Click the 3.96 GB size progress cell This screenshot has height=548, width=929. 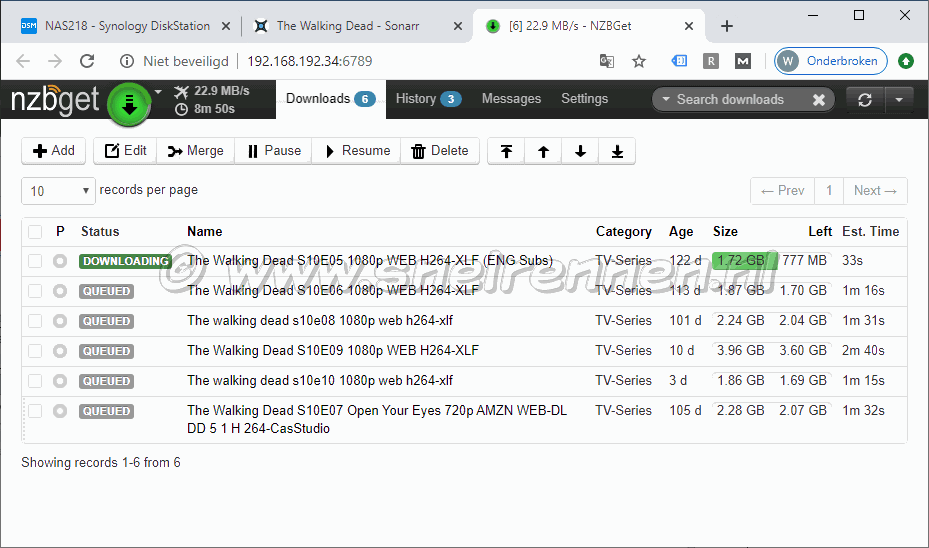click(741, 351)
